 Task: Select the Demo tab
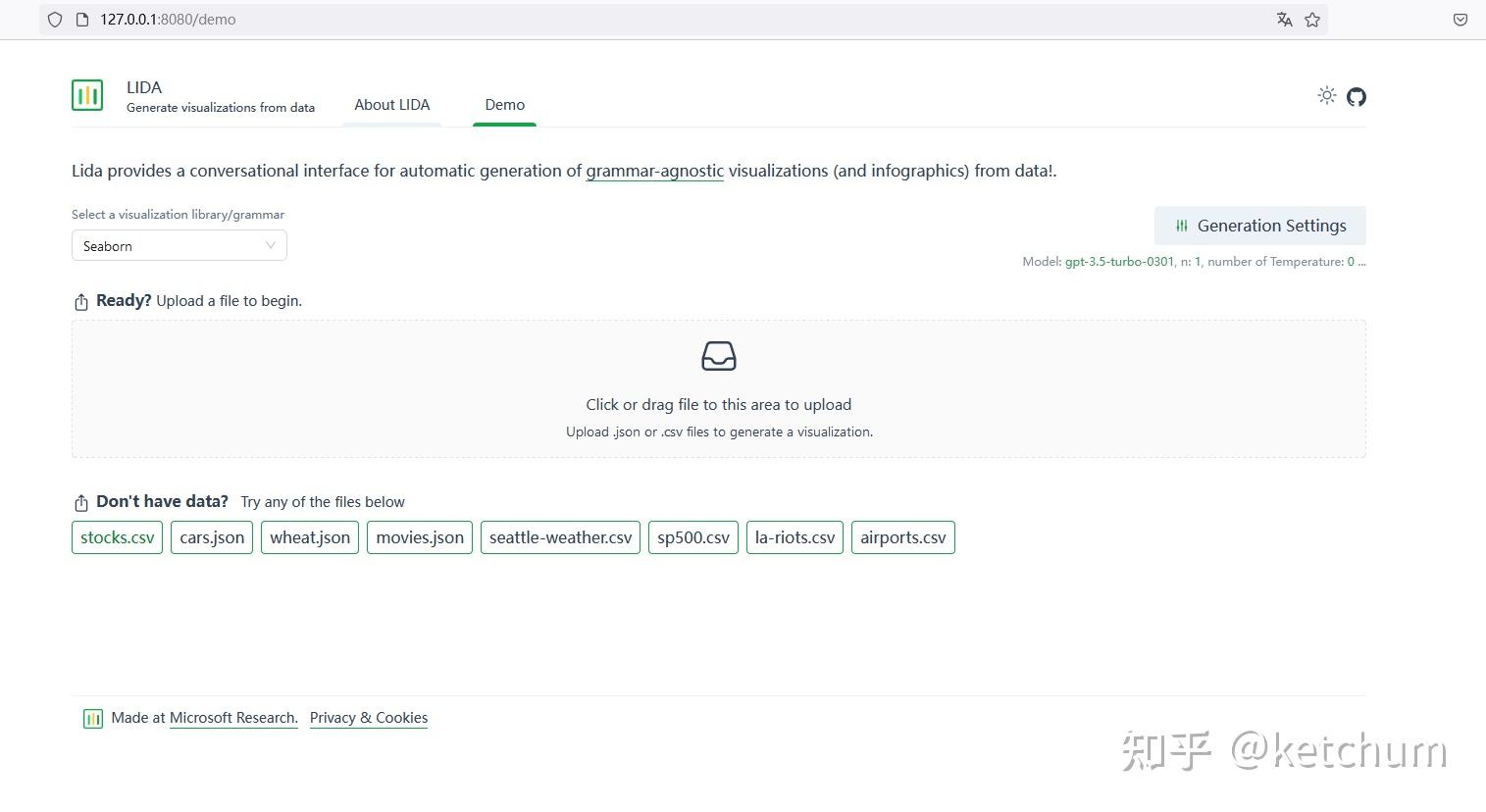point(505,105)
